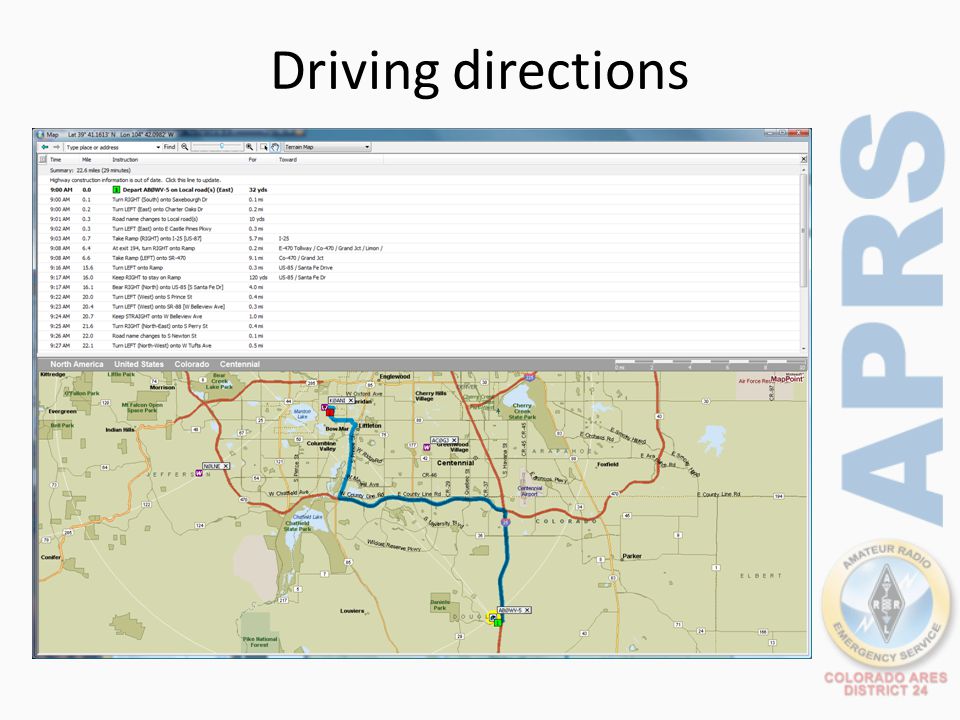Select the 'At exit 194, turn RIGHT onto Ramp' row

[419, 249]
